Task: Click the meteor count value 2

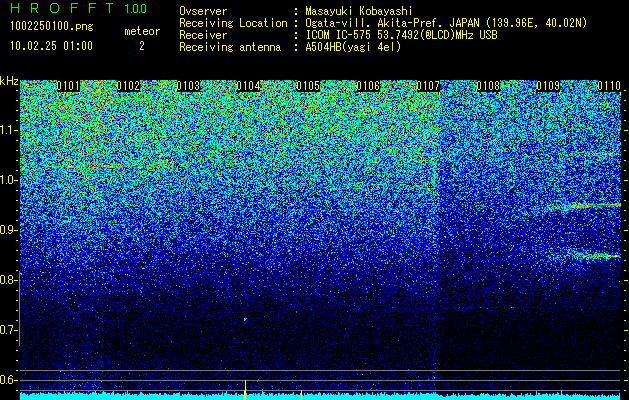Action: click(x=142, y=46)
